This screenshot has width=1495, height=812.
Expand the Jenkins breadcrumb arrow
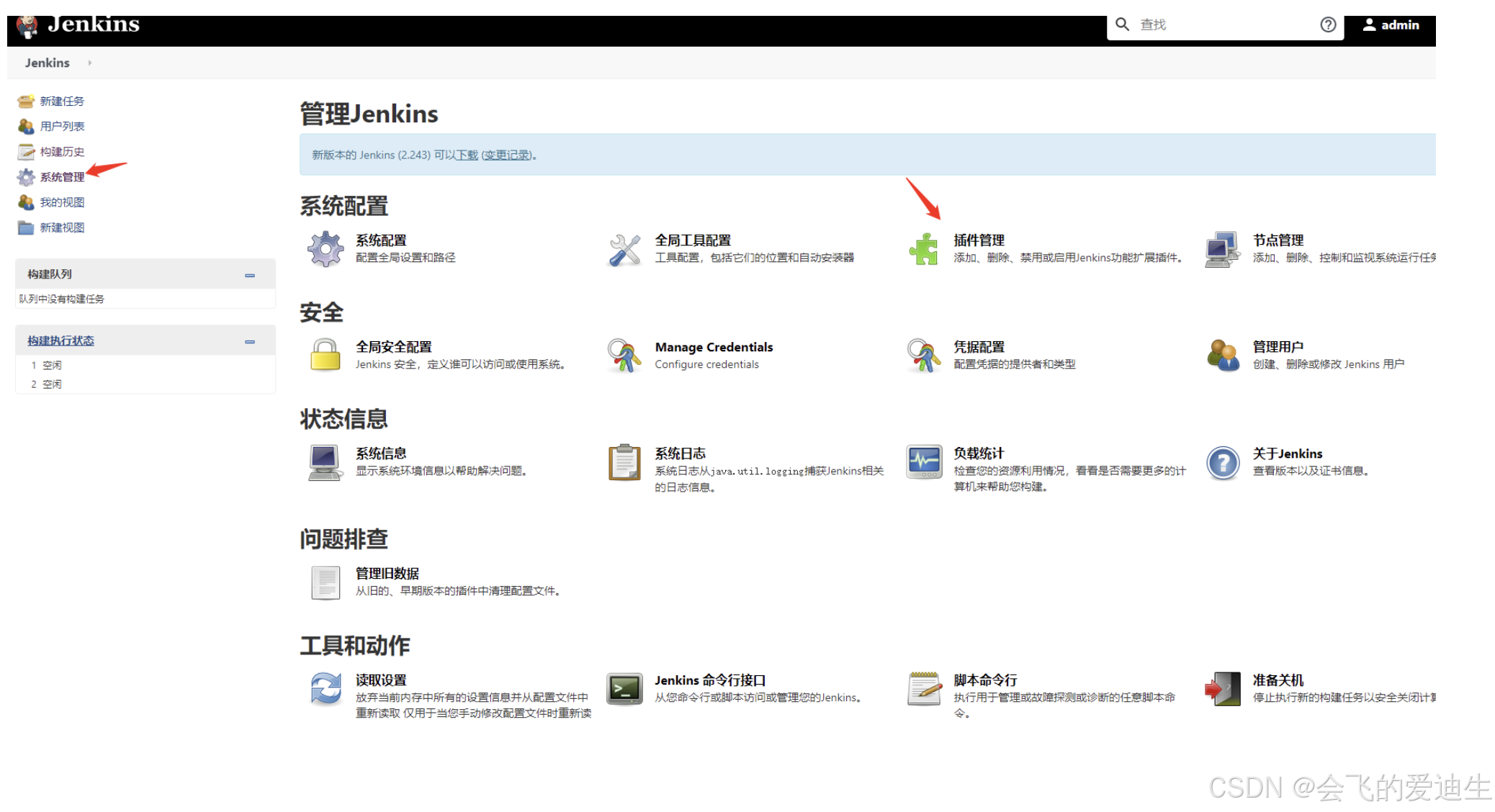point(90,63)
